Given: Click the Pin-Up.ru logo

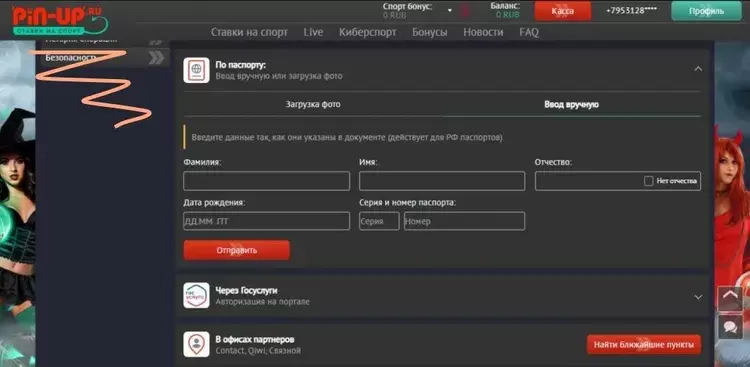Looking at the screenshot, I should pyautogui.click(x=60, y=21).
